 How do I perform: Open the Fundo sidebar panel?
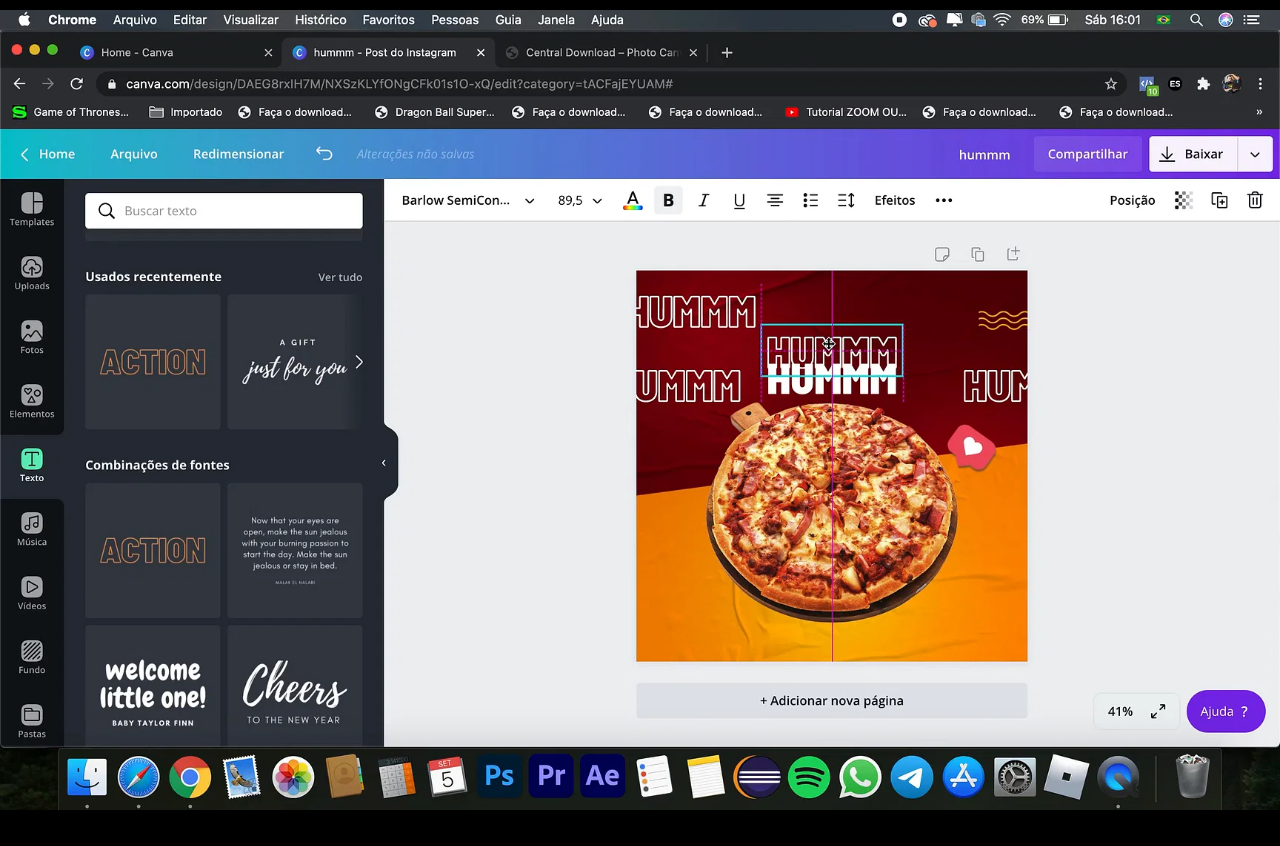[x=32, y=657]
